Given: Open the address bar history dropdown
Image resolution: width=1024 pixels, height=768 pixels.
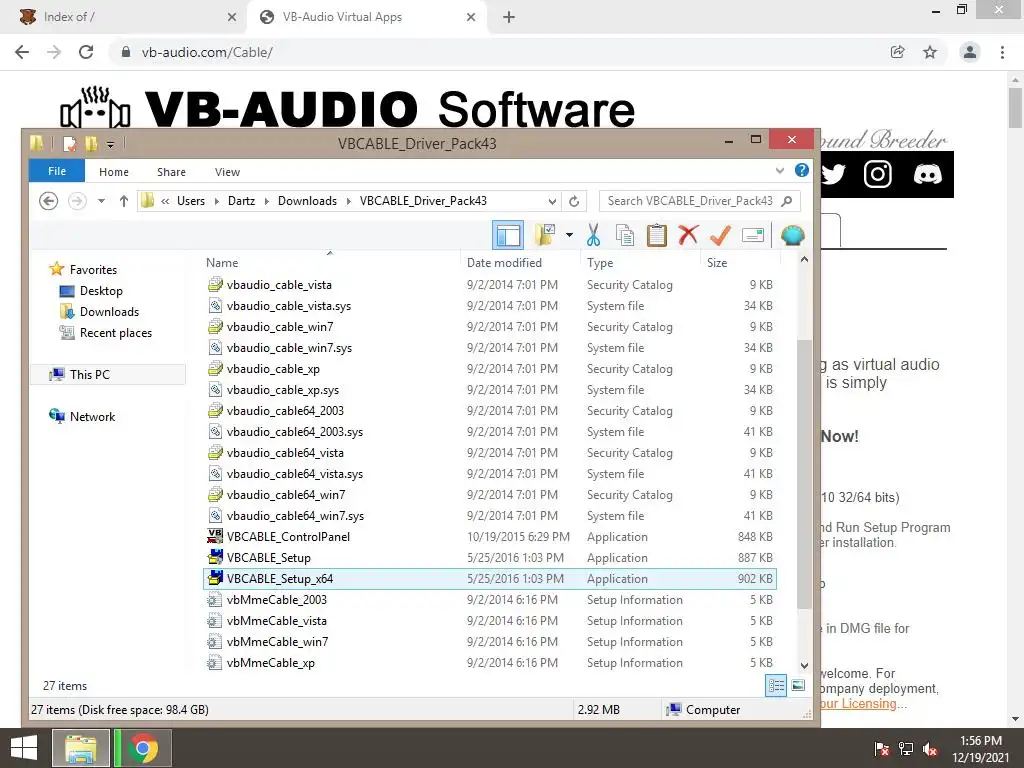Looking at the screenshot, I should coord(552,201).
